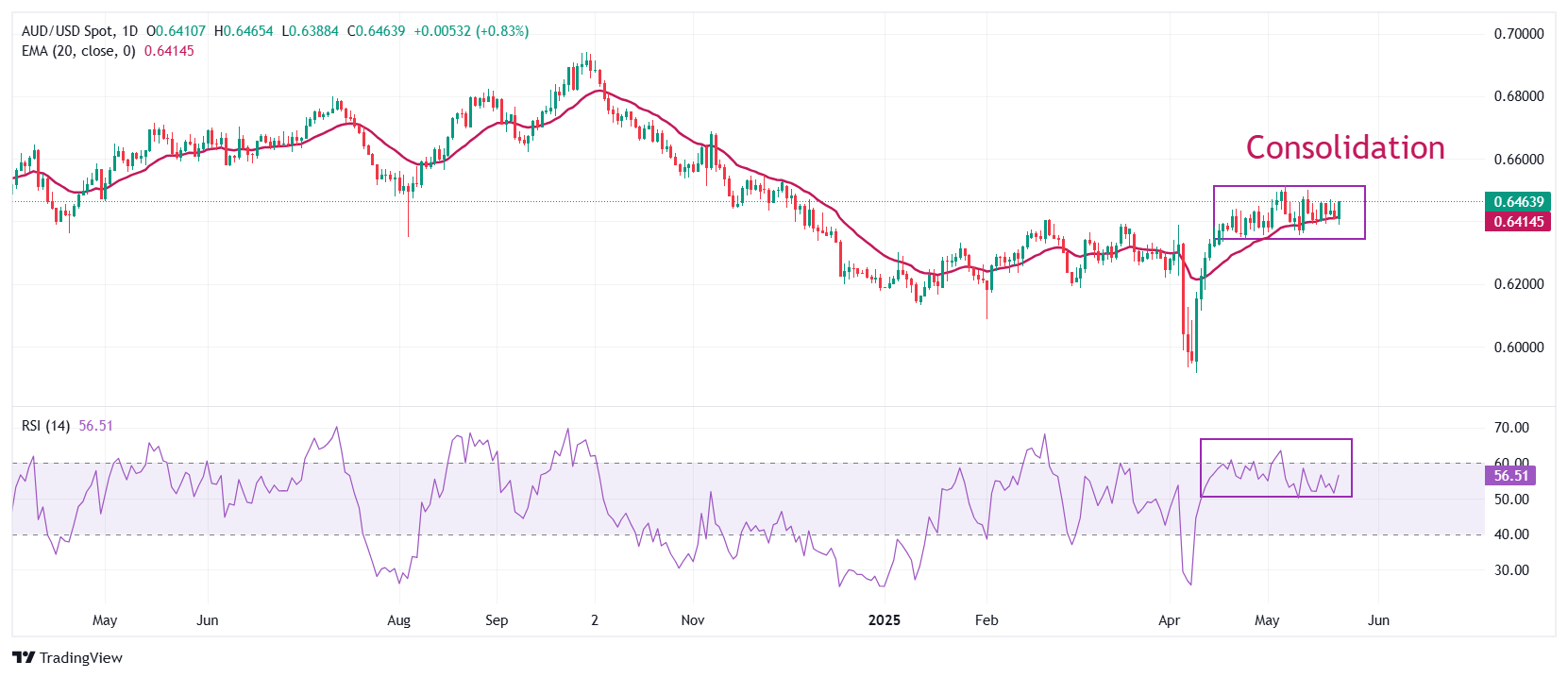This screenshot has width=1568, height=678.
Task: Click the RSI 50.00 axis label
Action: [1511, 499]
